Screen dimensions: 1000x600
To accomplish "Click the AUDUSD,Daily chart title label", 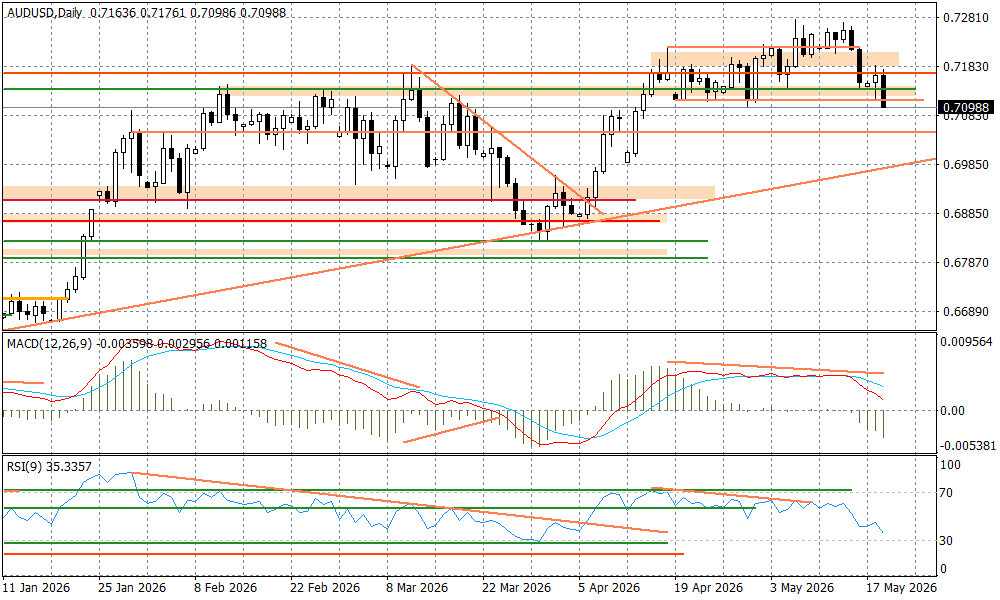I will [x=44, y=12].
